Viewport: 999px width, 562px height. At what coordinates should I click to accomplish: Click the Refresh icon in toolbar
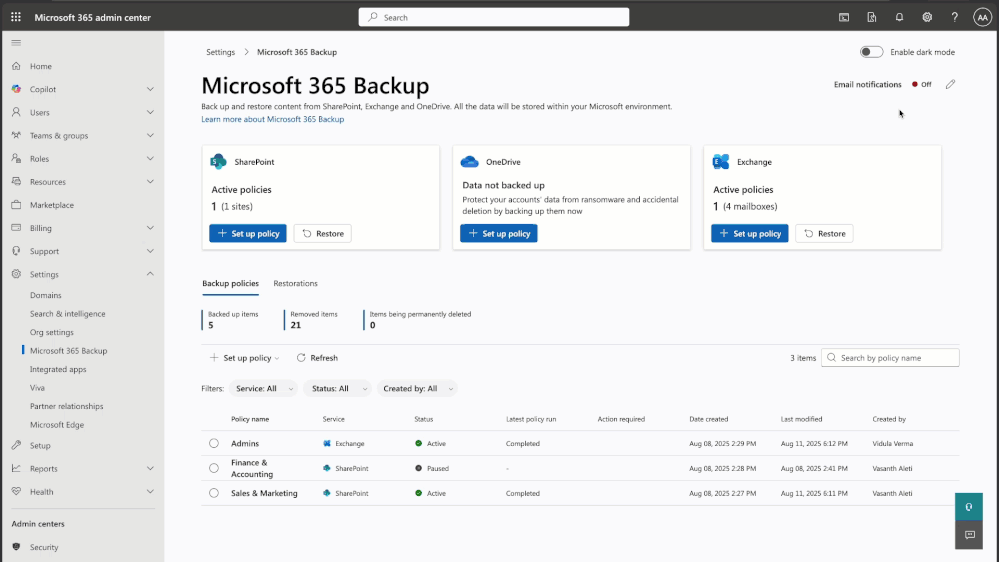point(301,358)
